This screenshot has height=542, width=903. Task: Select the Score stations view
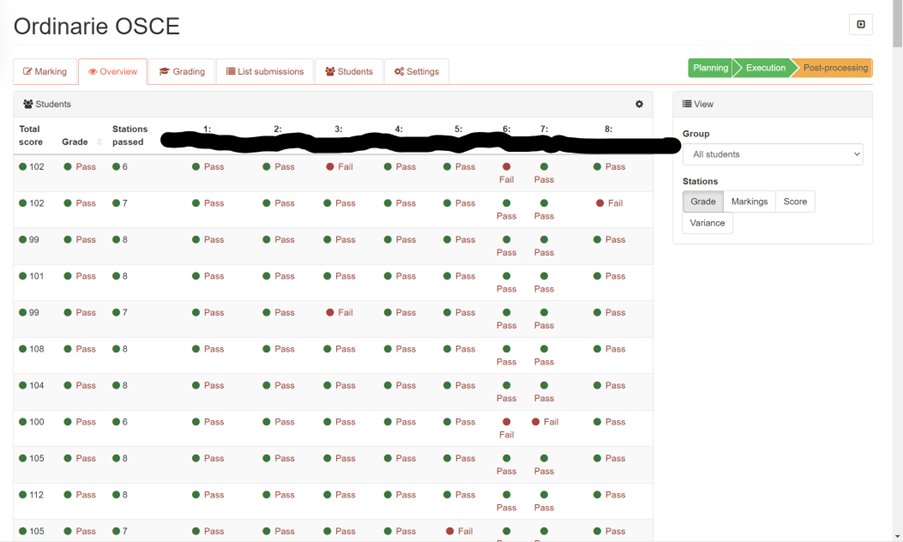(x=795, y=202)
